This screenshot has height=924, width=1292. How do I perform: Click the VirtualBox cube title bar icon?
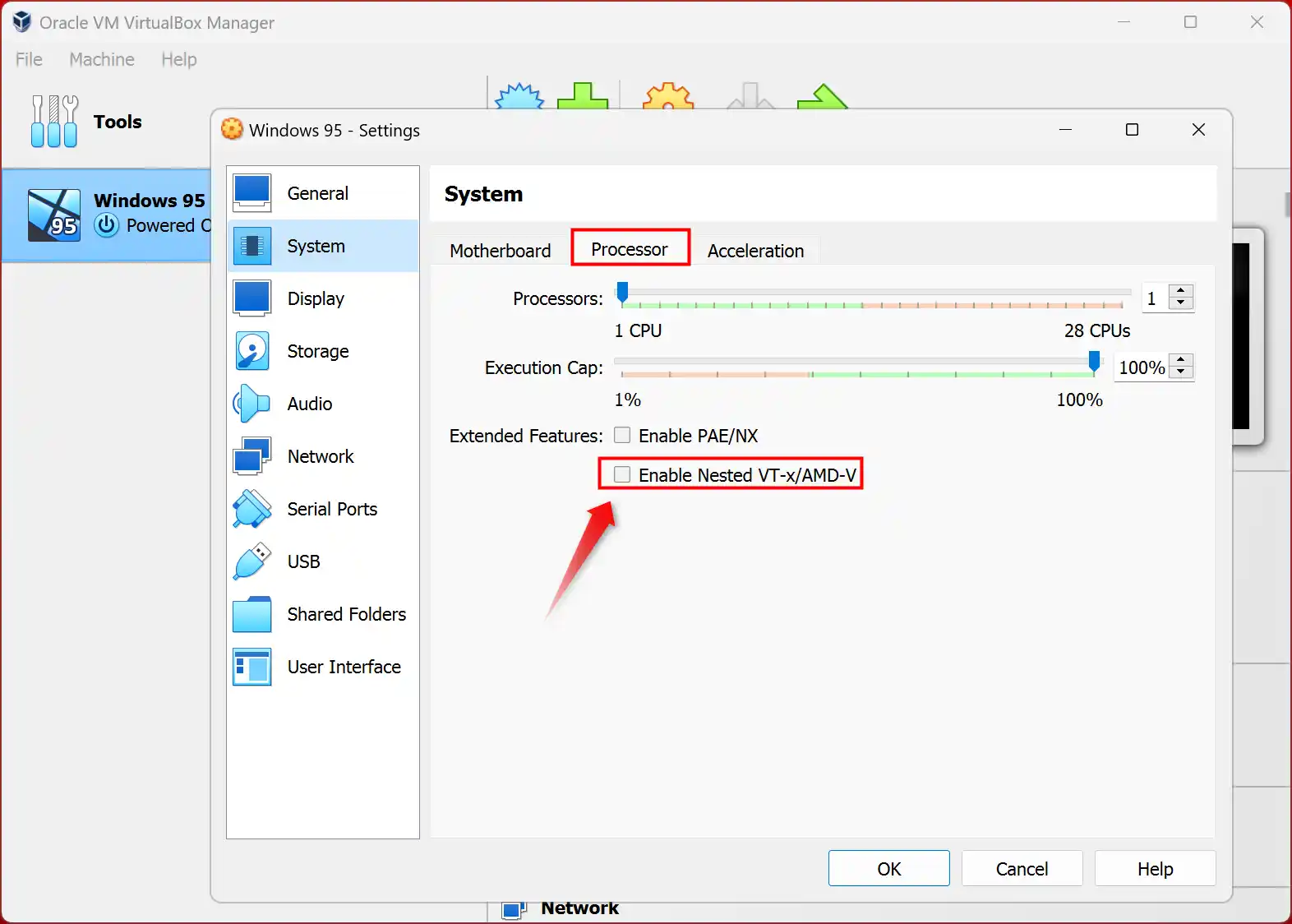point(22,22)
